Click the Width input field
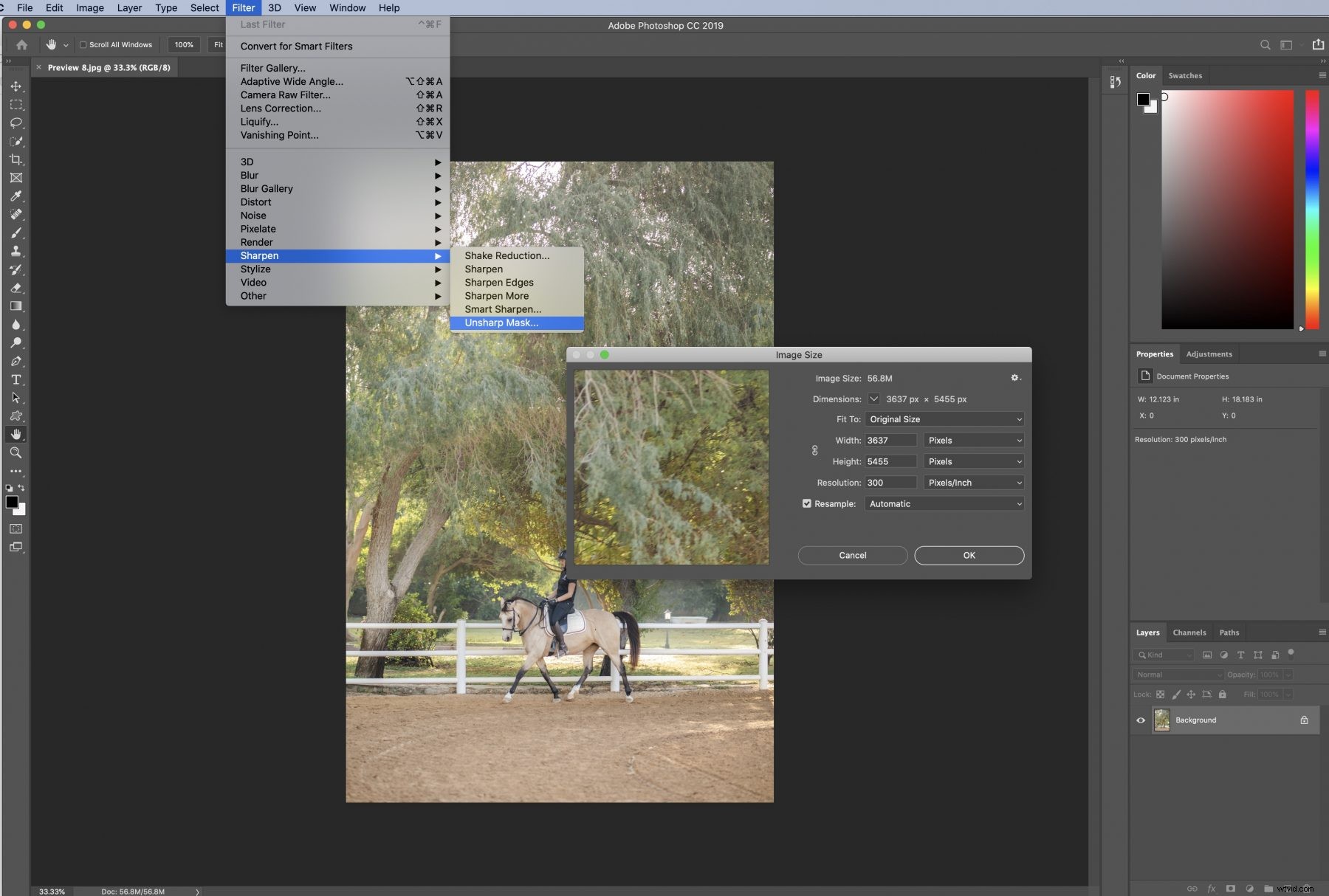Image resolution: width=1329 pixels, height=896 pixels. coord(890,440)
